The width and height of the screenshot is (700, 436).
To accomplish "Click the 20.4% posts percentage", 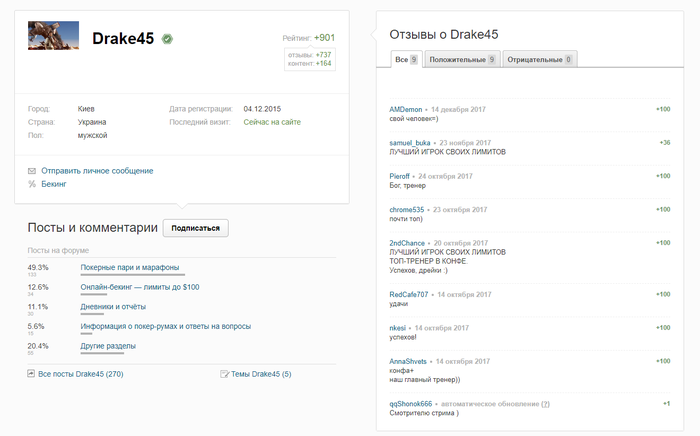I will 38,346.
